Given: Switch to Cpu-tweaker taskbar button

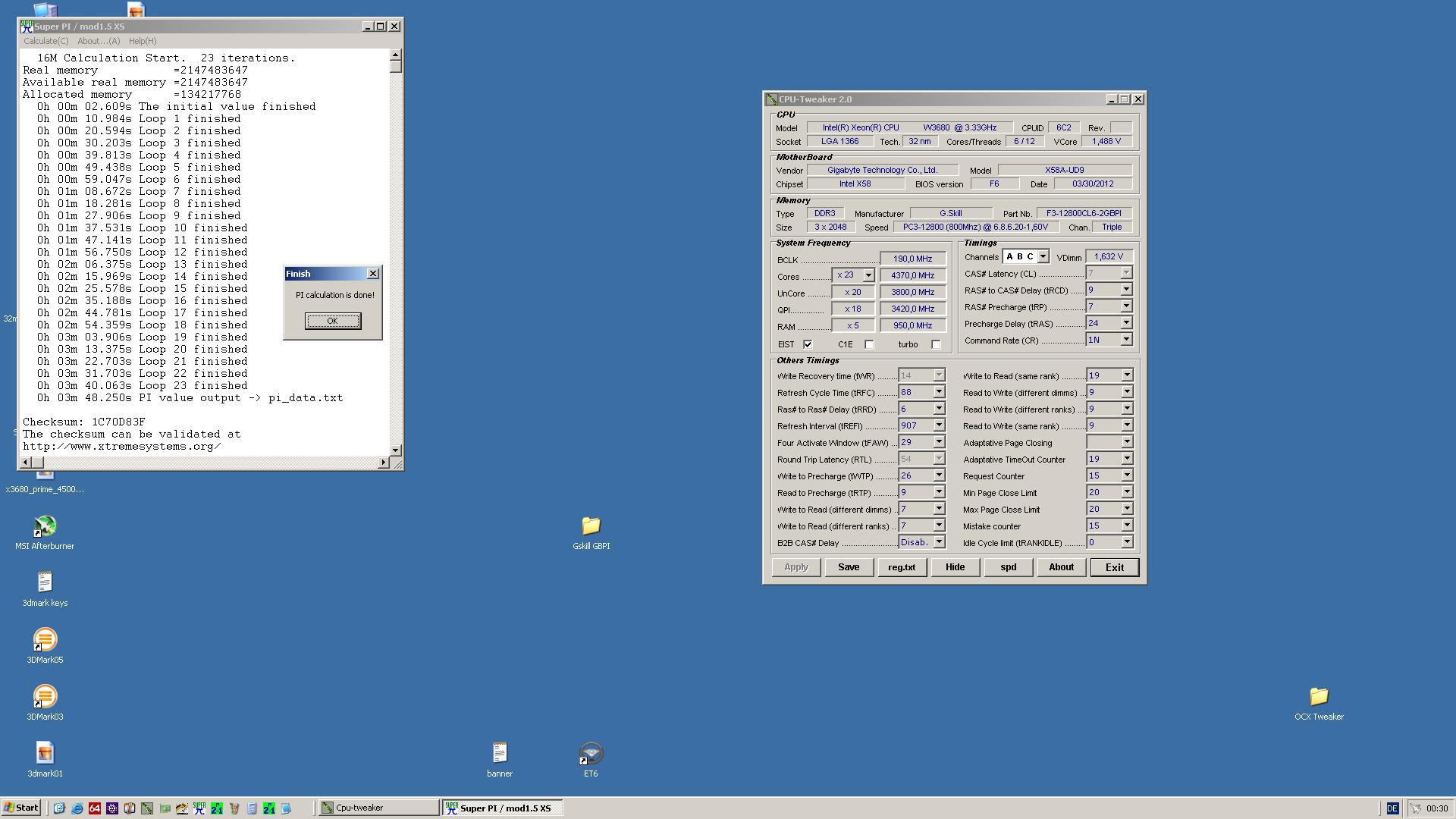Looking at the screenshot, I should 378,808.
